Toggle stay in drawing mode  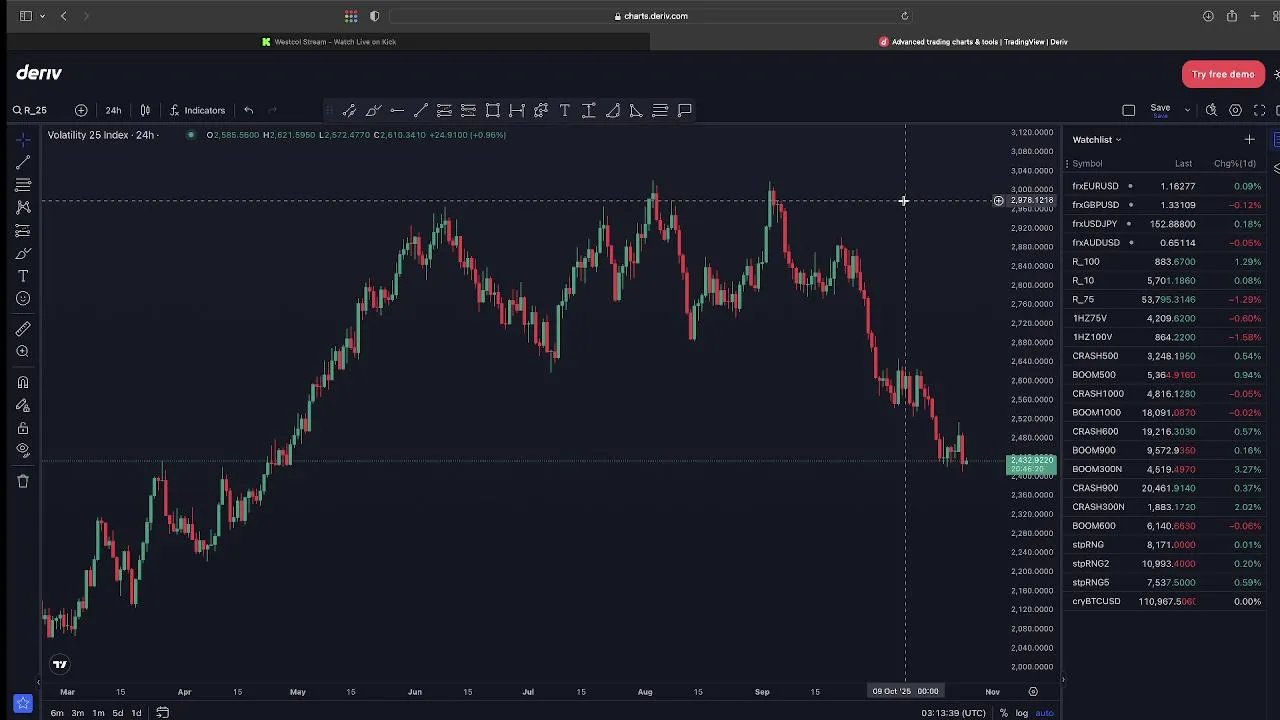23,405
